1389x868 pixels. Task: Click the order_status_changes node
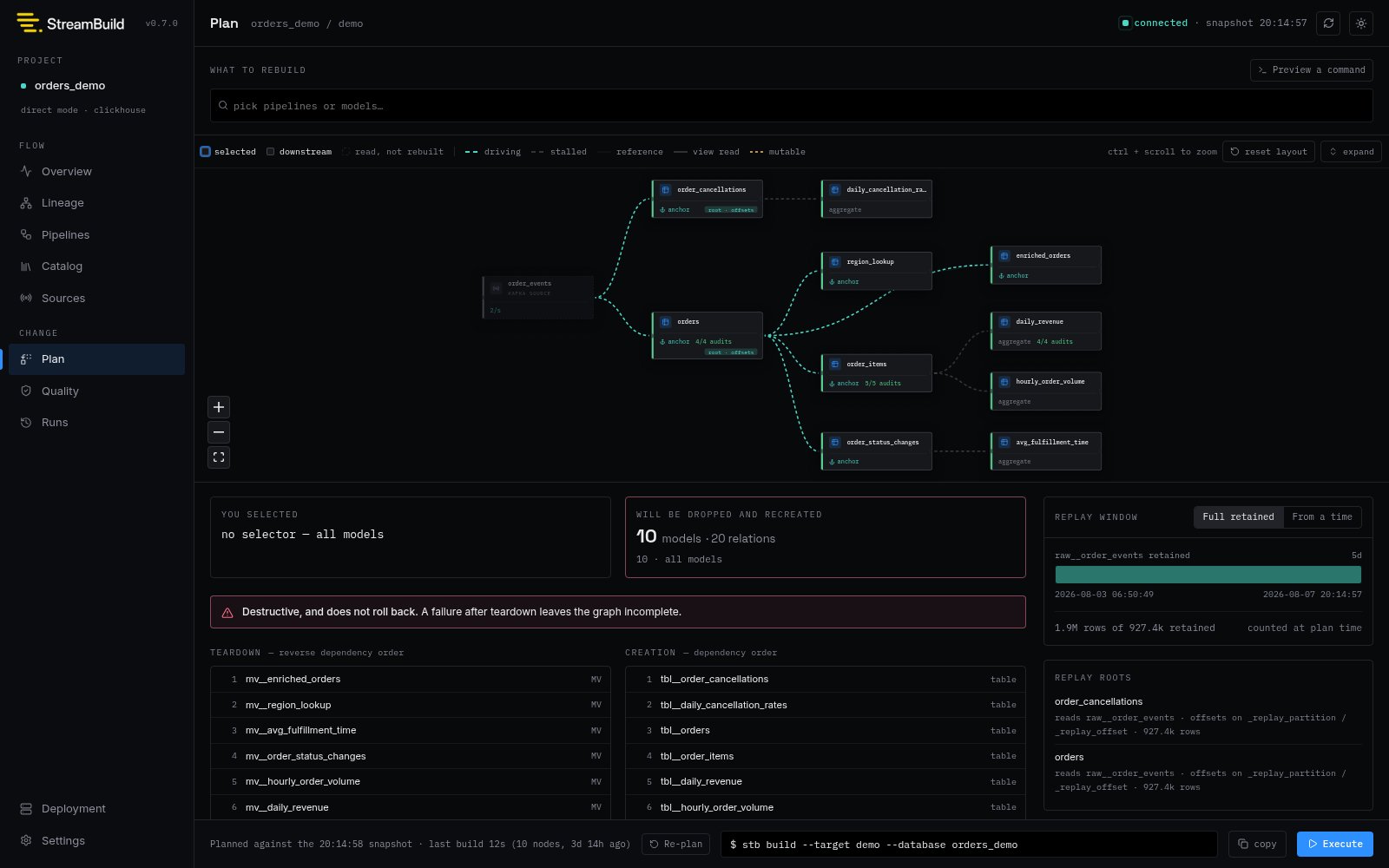pos(876,451)
